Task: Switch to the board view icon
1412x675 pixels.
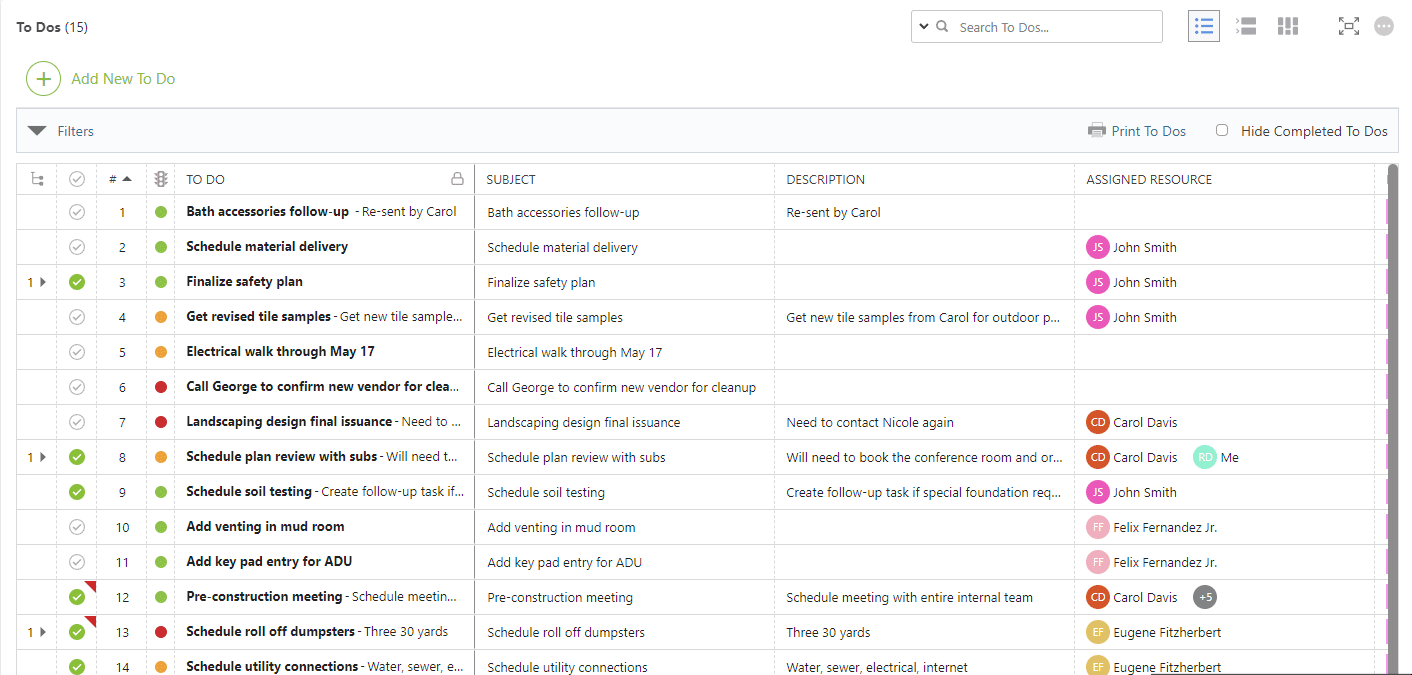Action: (x=1287, y=27)
